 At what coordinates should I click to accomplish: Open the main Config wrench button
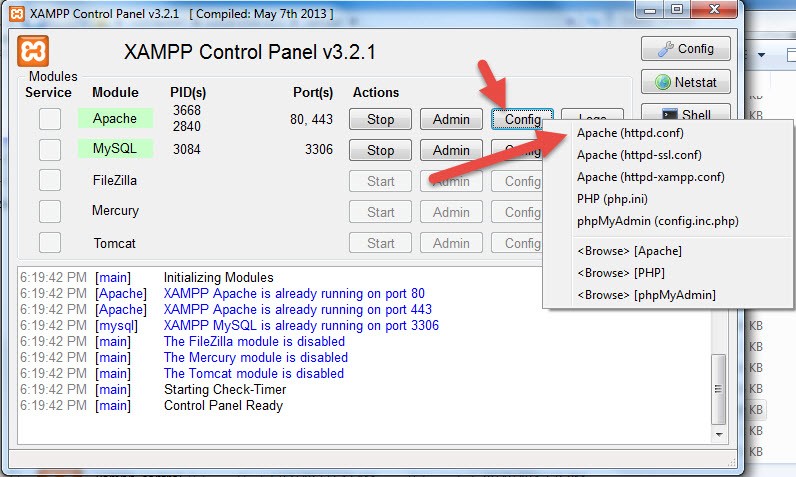tap(685, 49)
